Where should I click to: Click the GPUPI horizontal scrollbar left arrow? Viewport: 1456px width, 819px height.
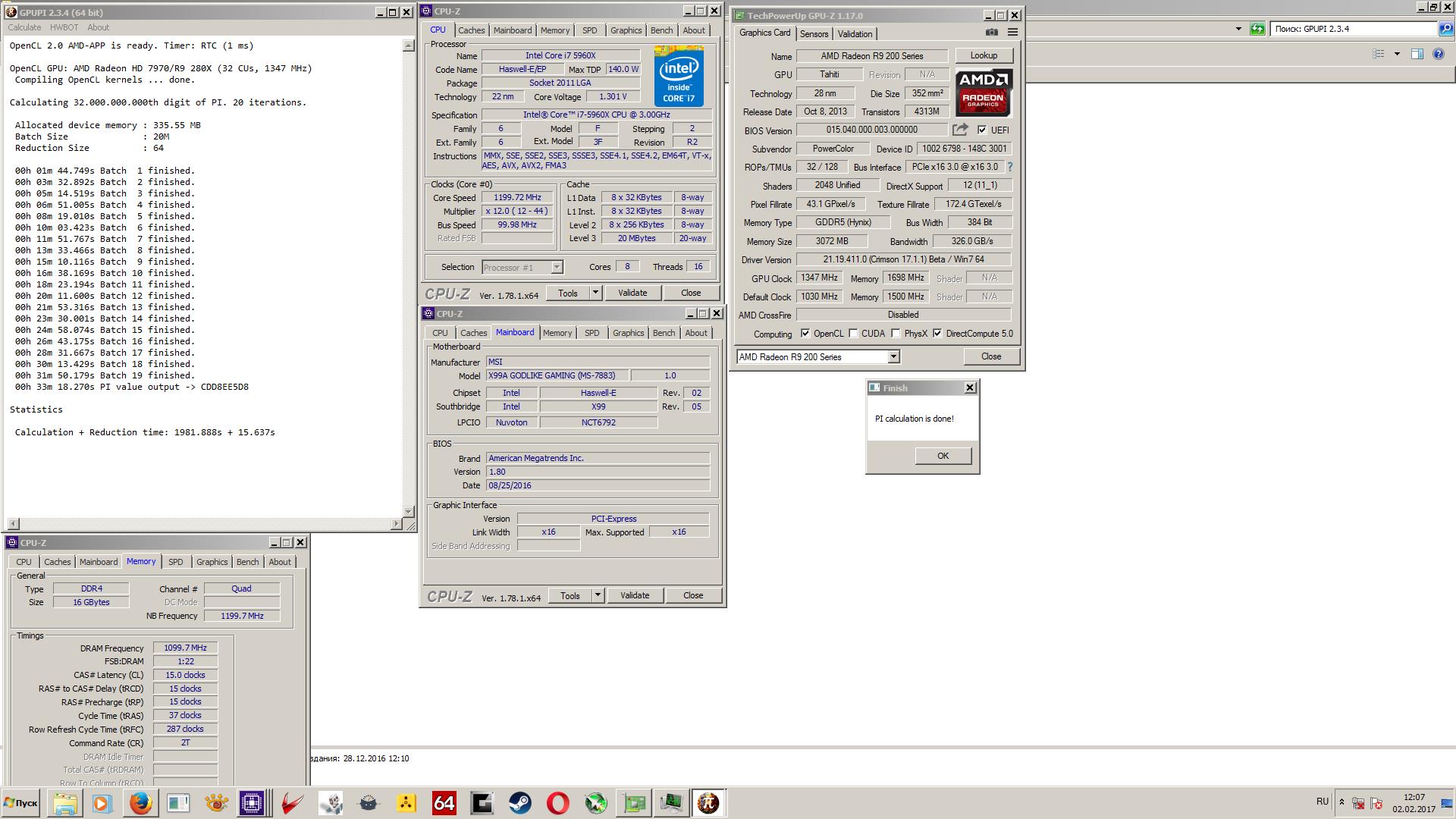tap(14, 523)
